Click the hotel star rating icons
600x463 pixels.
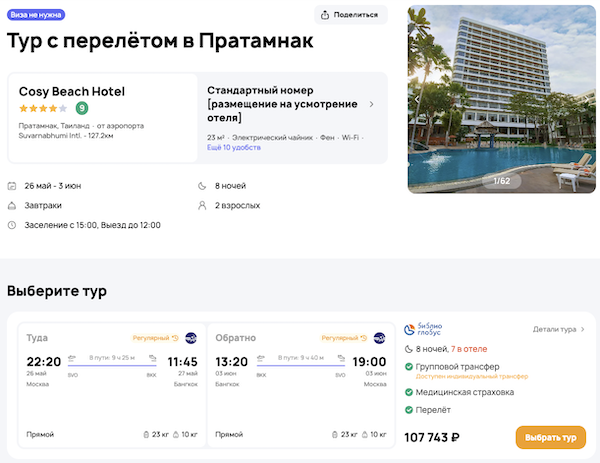point(43,108)
